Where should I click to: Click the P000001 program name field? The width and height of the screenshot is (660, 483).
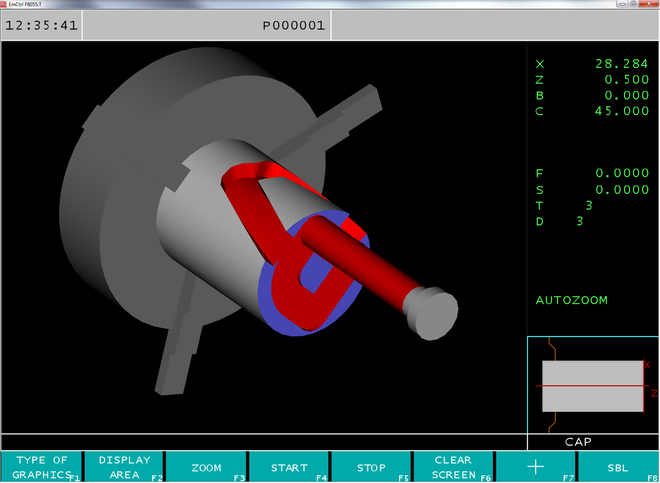[x=294, y=26]
